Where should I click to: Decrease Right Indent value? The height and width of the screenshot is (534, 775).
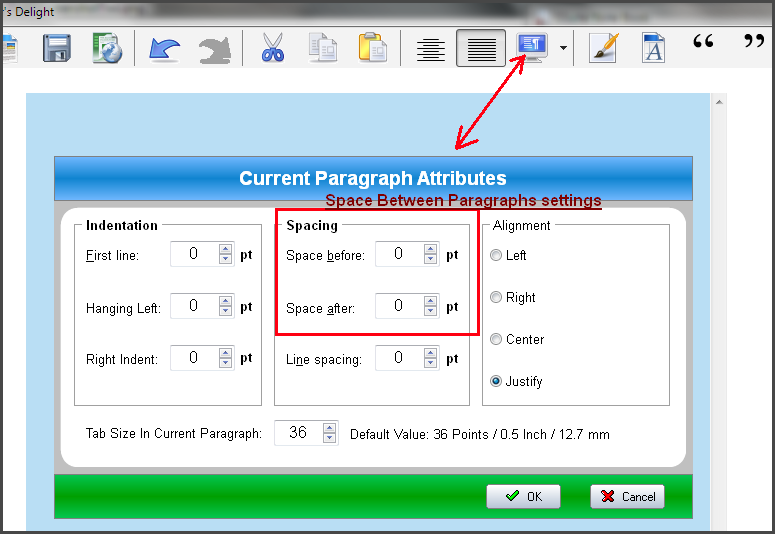225,362
